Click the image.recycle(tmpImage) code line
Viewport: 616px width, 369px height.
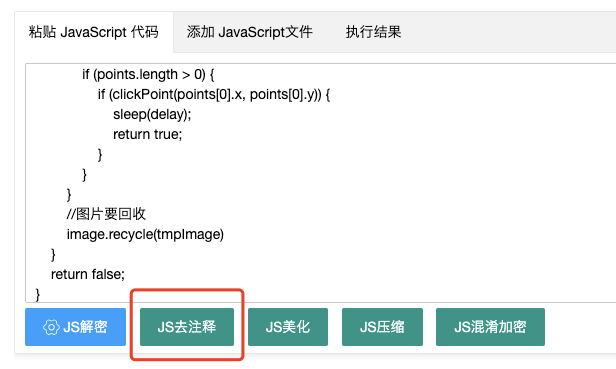click(145, 234)
